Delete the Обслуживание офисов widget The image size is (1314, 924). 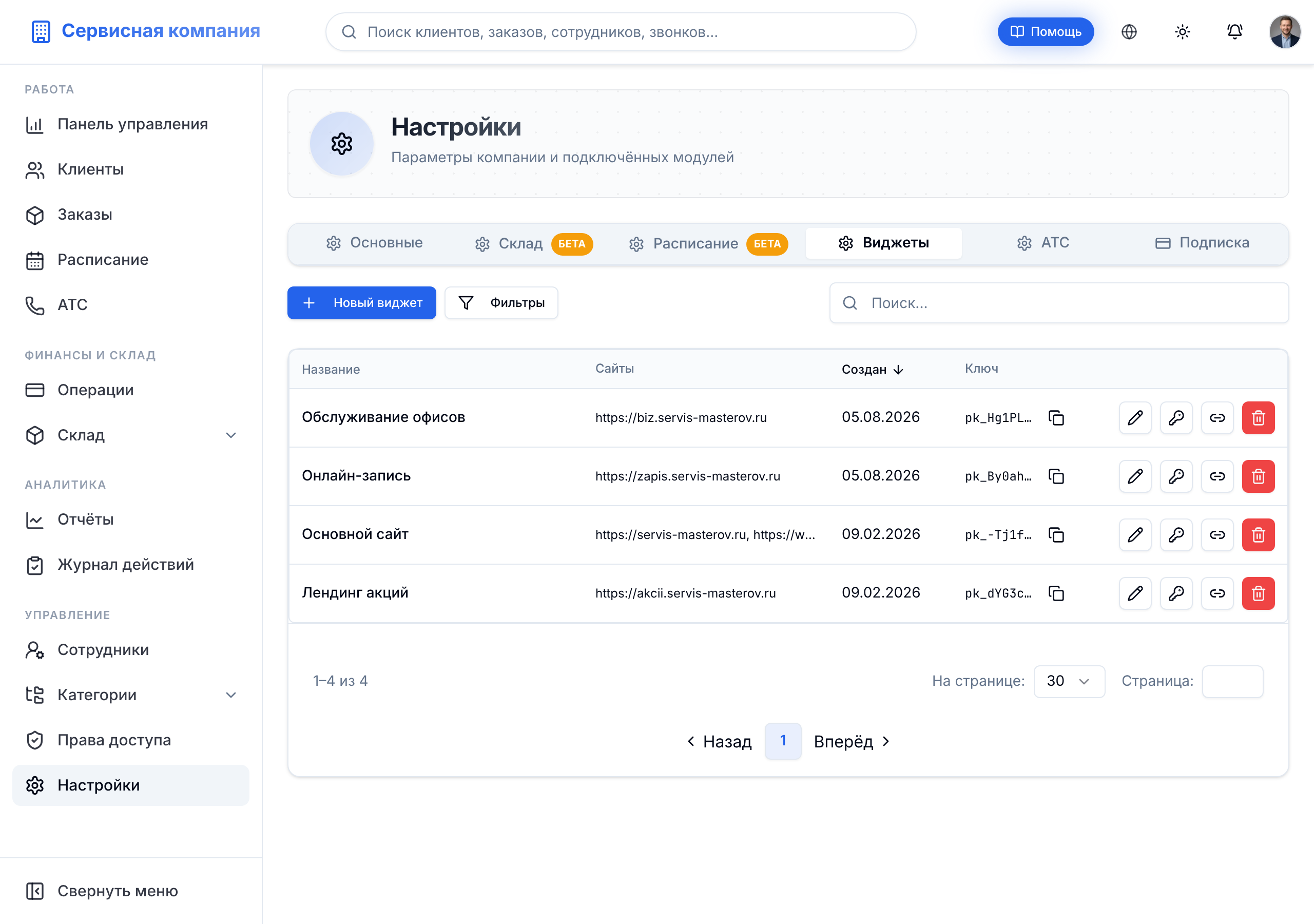click(x=1259, y=418)
